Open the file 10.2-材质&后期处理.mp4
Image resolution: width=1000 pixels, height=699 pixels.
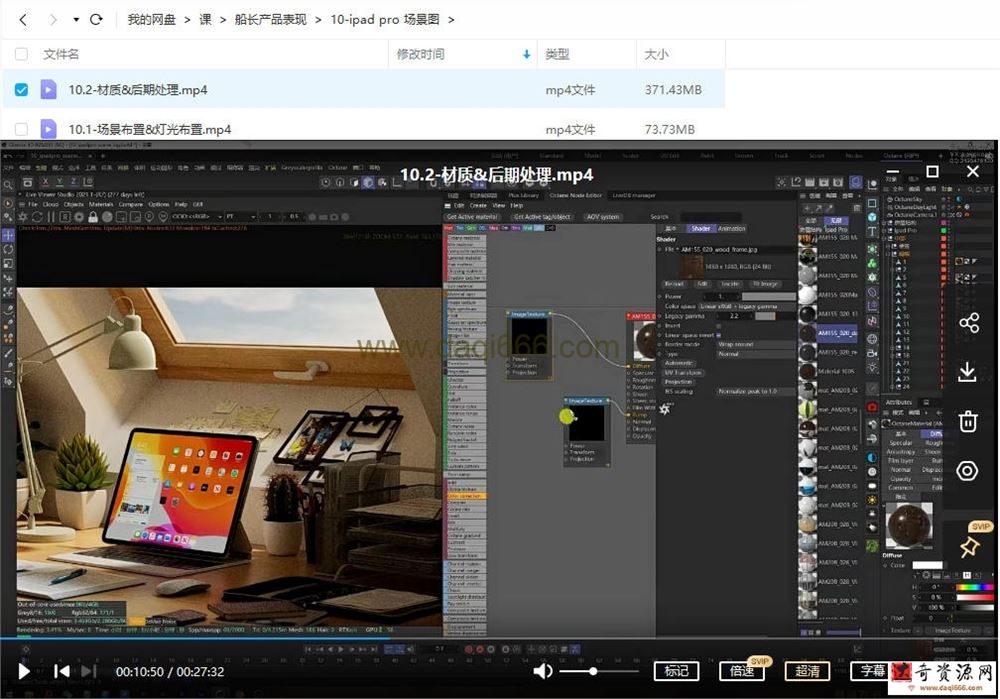(x=138, y=90)
